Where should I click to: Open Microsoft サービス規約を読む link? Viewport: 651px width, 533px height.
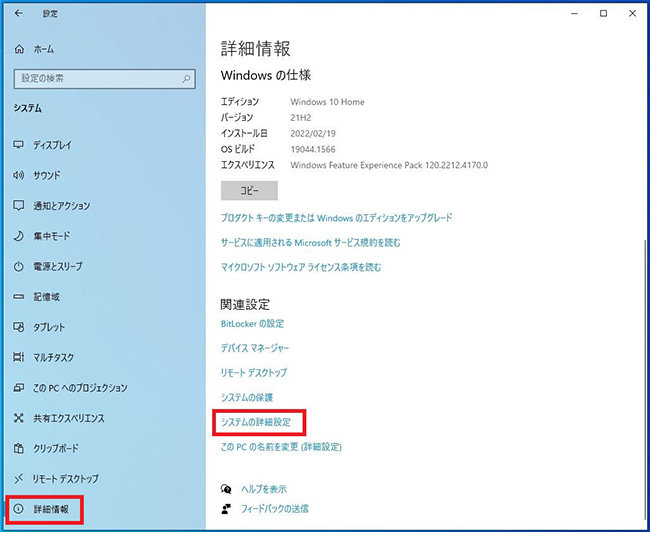(x=311, y=242)
